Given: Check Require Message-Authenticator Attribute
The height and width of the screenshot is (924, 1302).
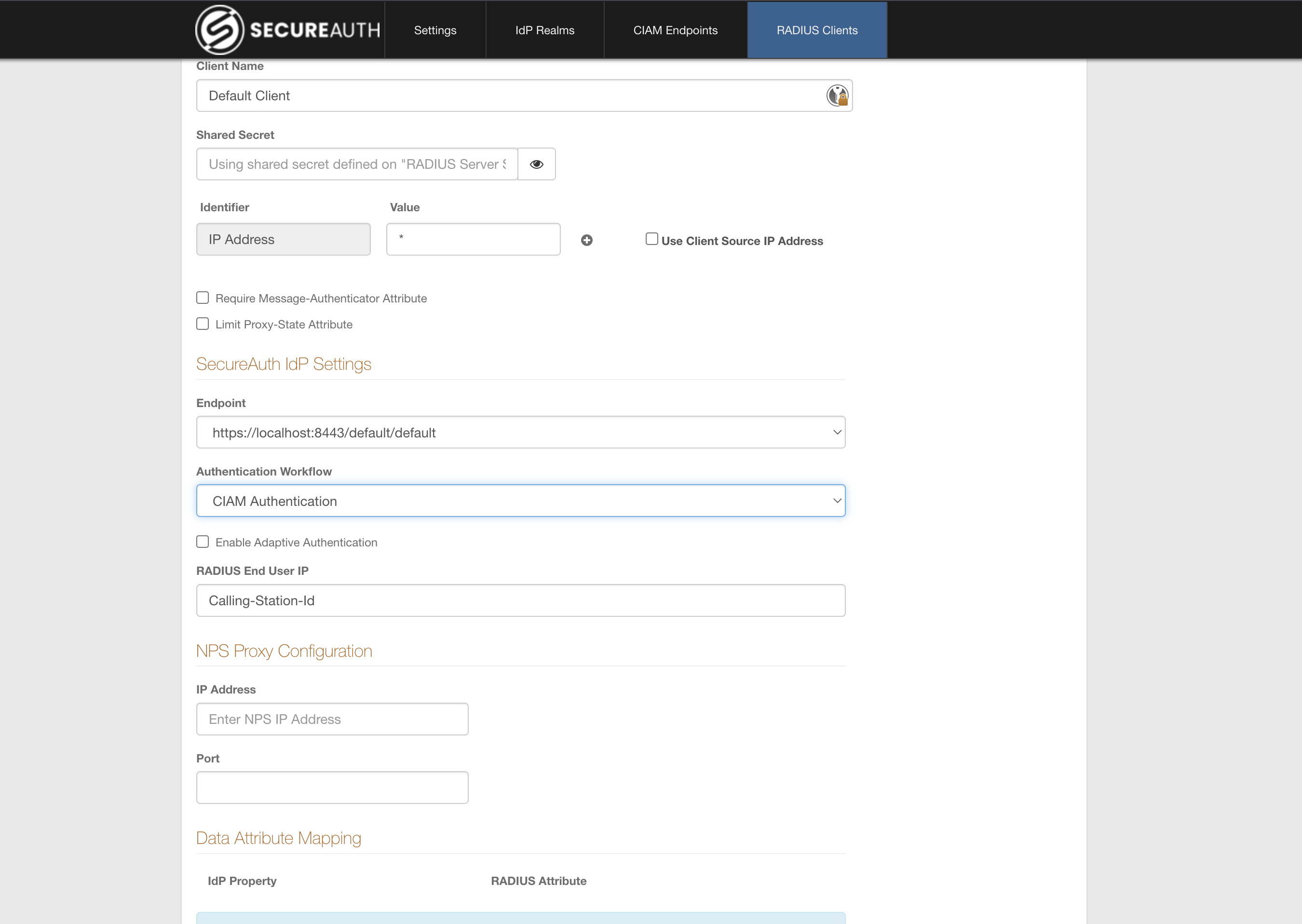Looking at the screenshot, I should click(x=203, y=298).
